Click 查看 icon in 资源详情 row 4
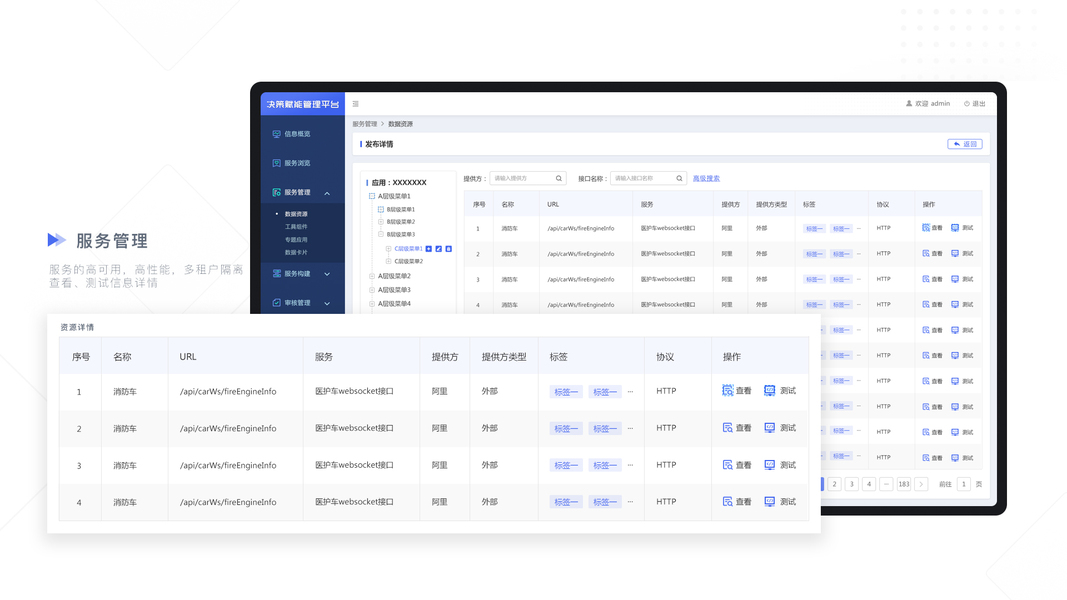The width and height of the screenshot is (1067, 600). pos(727,501)
